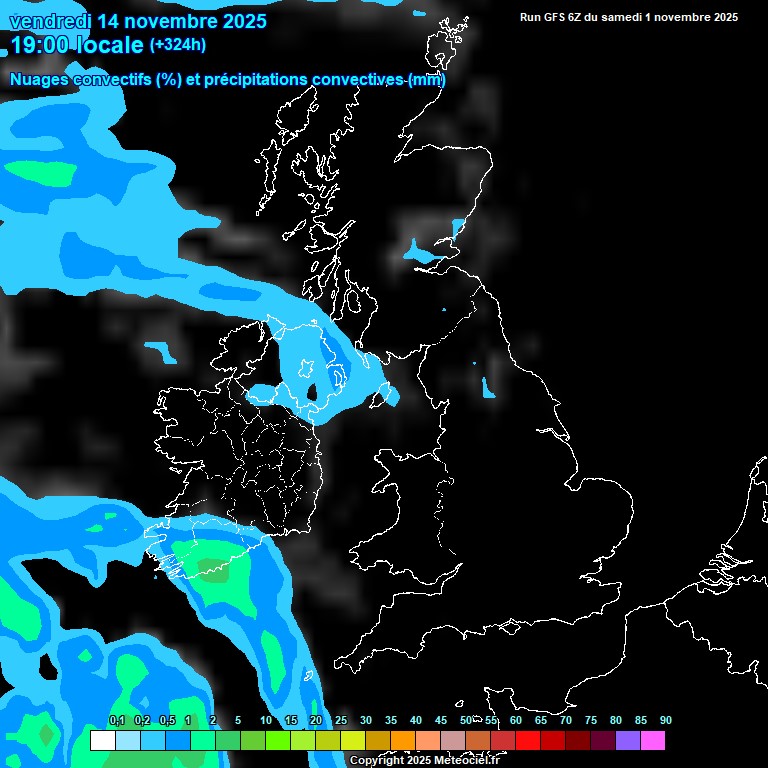Select the bright red legend swatch
This screenshot has height=768, width=768.
click(x=528, y=741)
